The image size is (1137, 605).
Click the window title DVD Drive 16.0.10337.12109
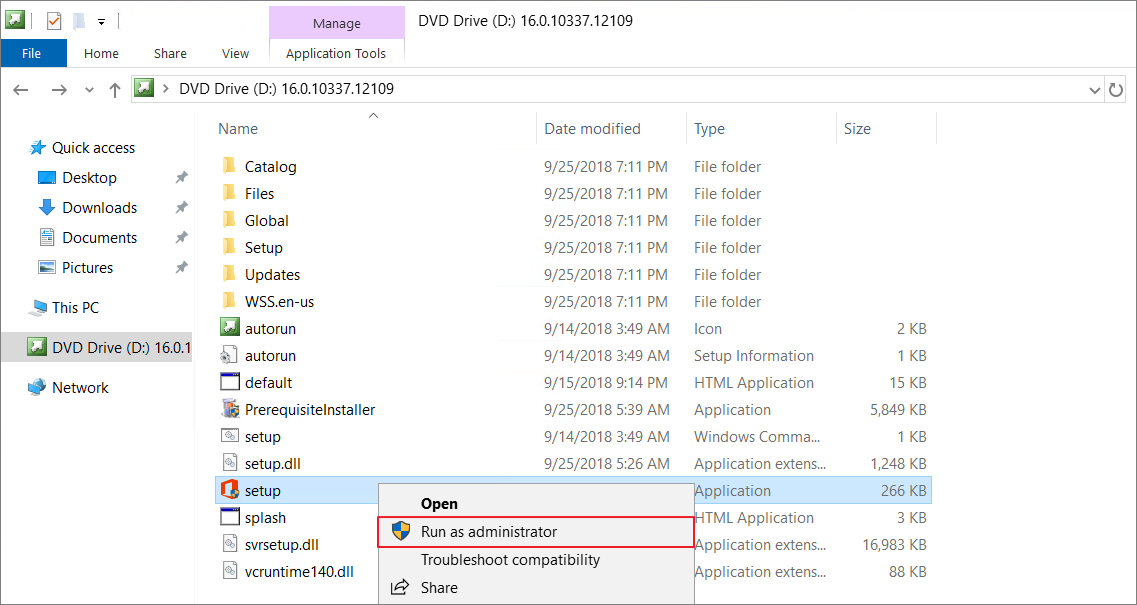click(x=526, y=20)
